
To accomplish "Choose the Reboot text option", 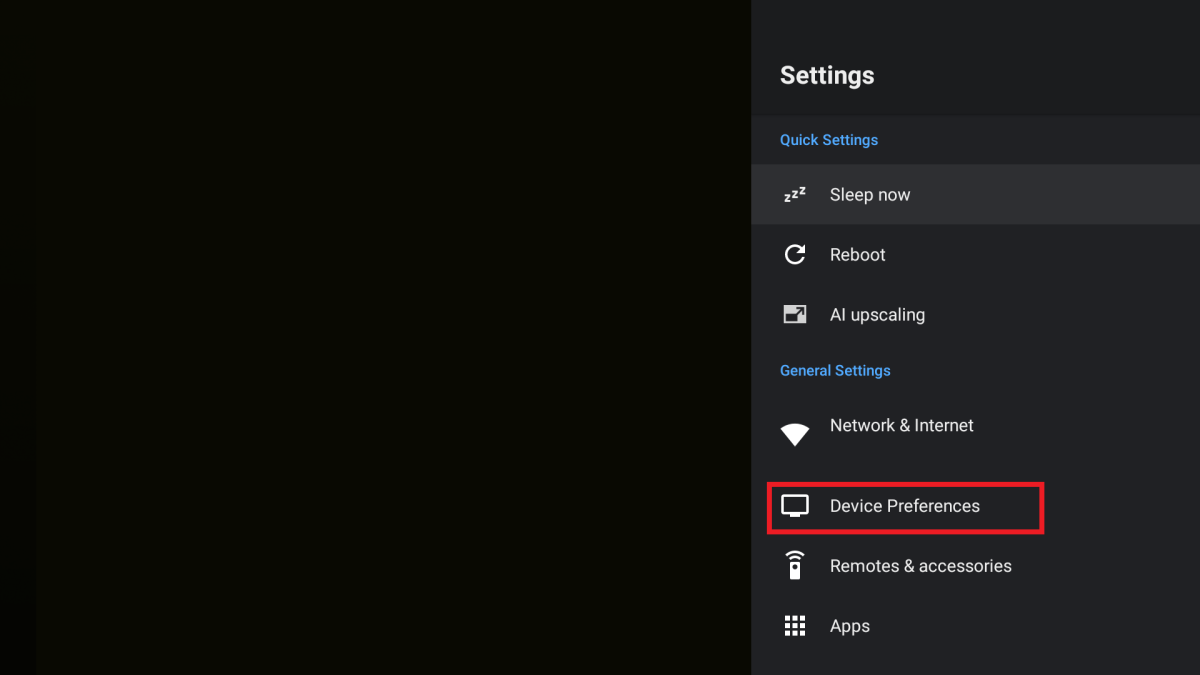I will point(858,255).
